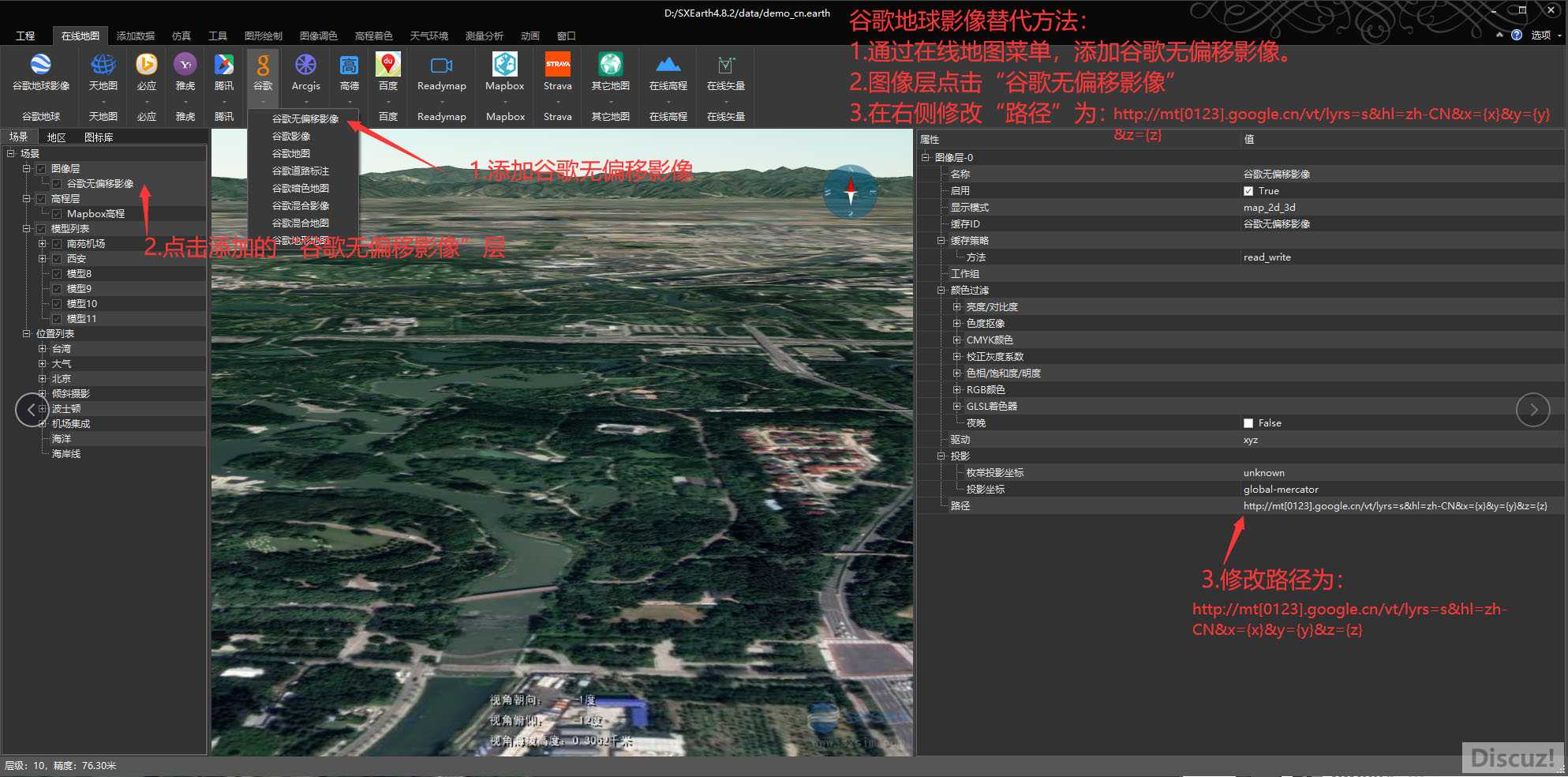Image resolution: width=1568 pixels, height=777 pixels.
Task: Click the Arcgis map icon
Action: 305,65
